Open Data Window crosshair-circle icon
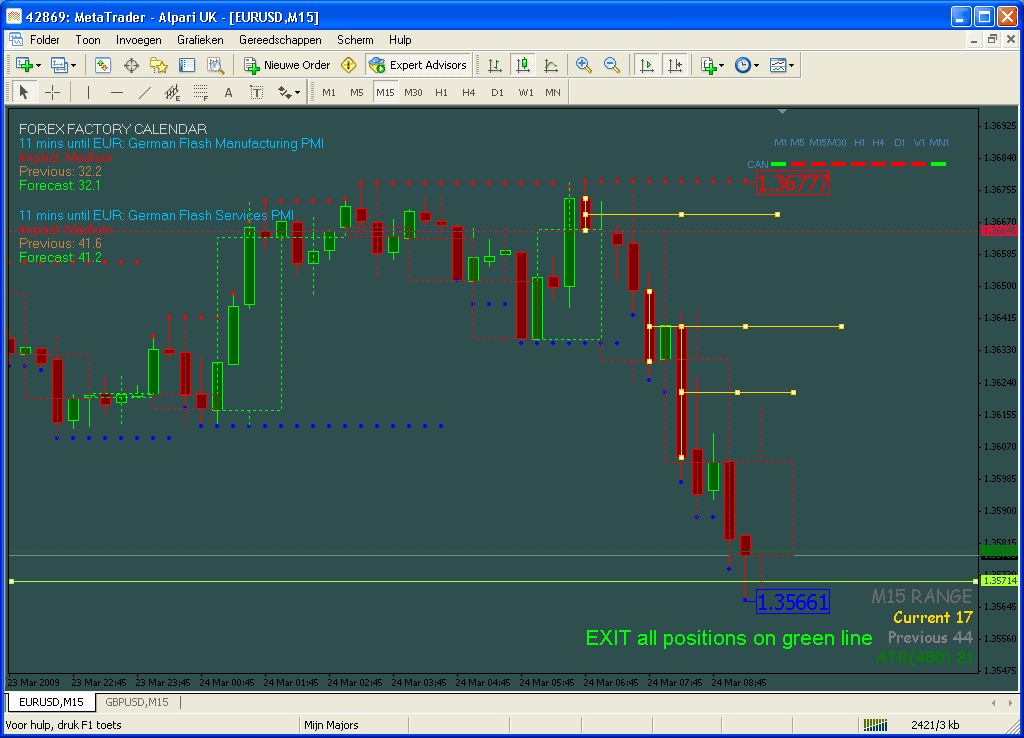Image resolution: width=1024 pixels, height=738 pixels. [131, 65]
